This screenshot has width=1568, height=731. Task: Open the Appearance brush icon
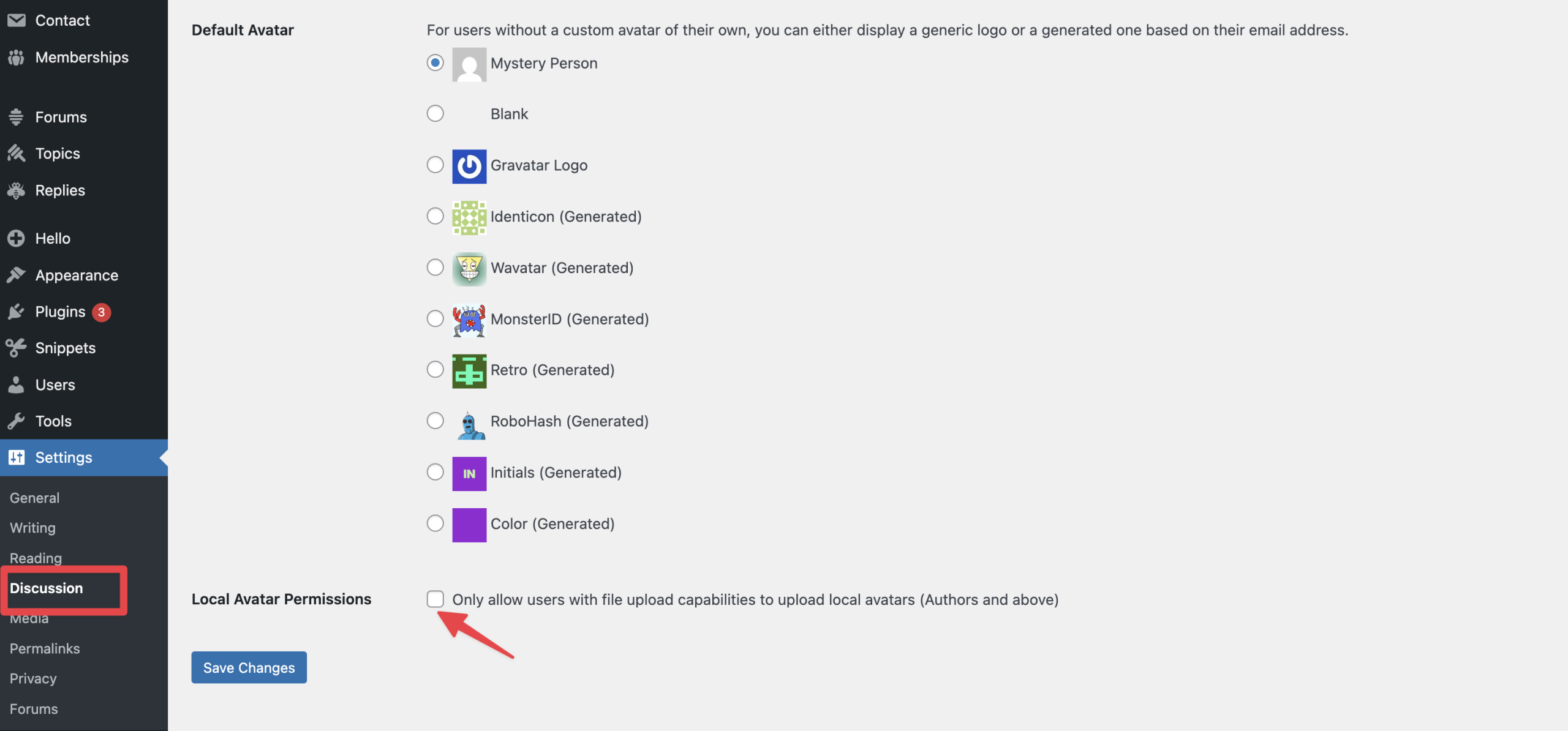[x=17, y=275]
